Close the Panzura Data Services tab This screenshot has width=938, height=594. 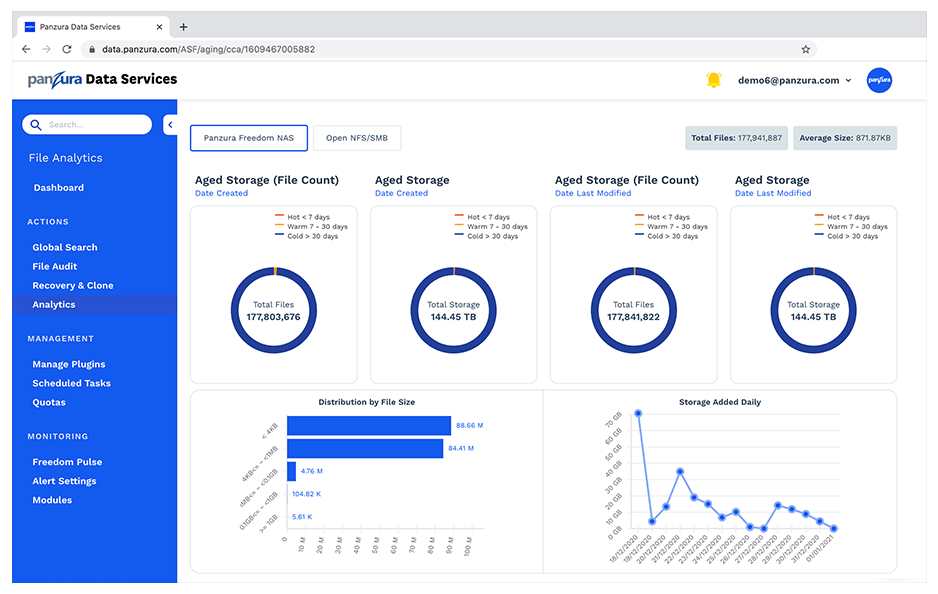159,27
